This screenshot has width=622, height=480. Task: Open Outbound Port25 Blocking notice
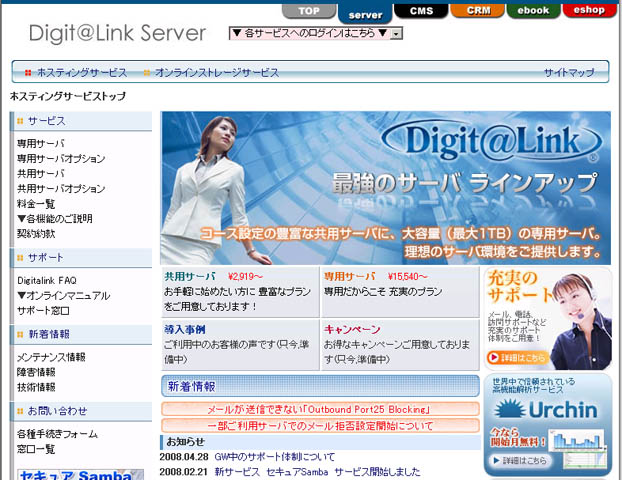click(320, 409)
